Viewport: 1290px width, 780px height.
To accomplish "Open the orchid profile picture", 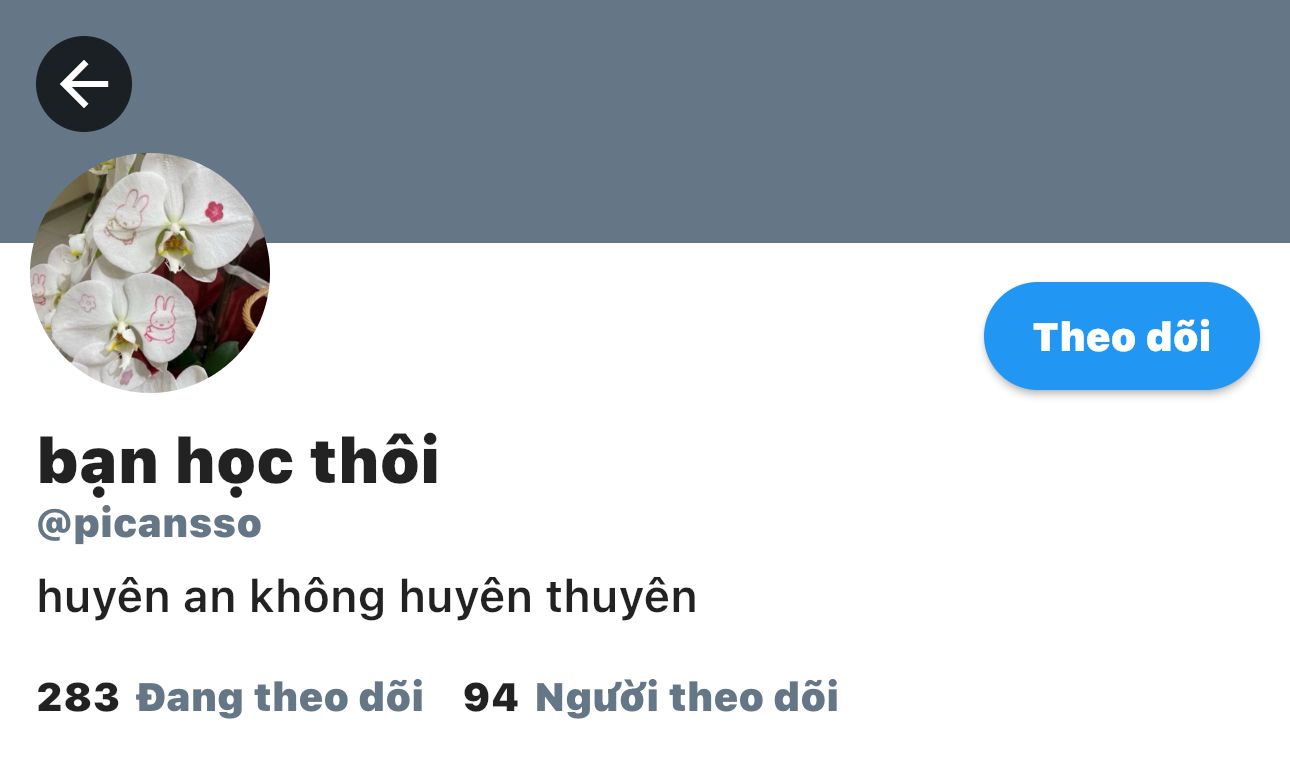I will (150, 273).
